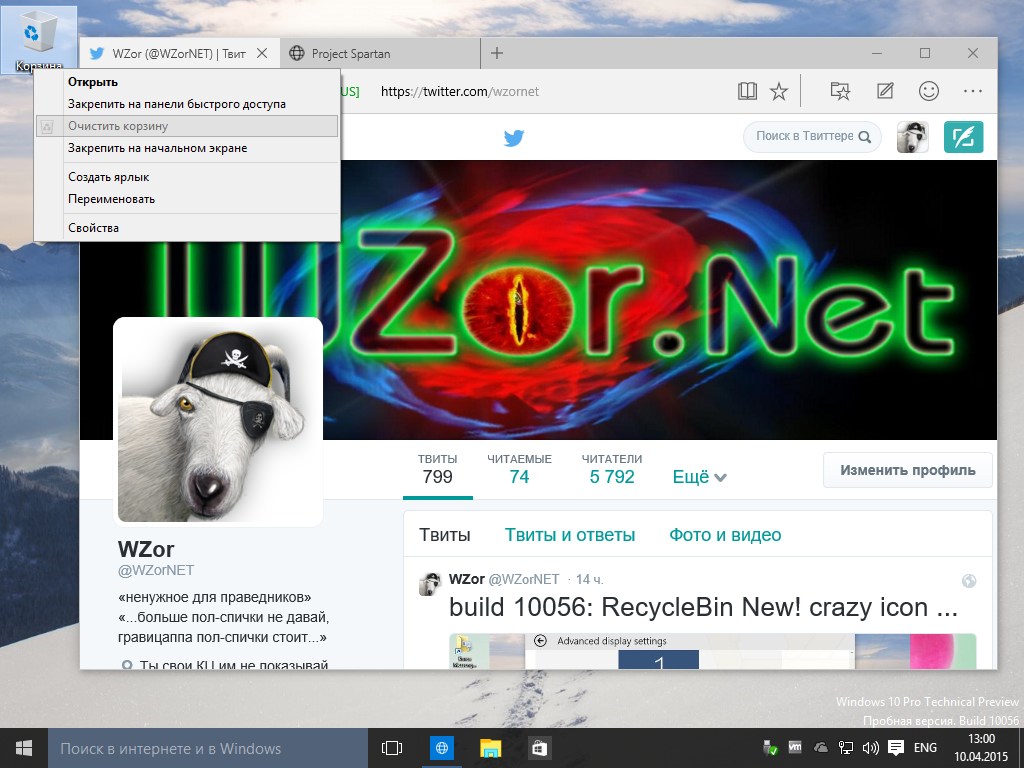Open Action Center notifications icon
Screen dimensions: 1024x768
[x=896, y=748]
